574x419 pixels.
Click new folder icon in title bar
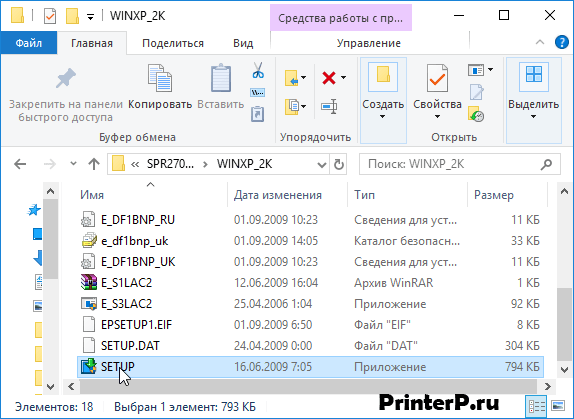click(72, 16)
